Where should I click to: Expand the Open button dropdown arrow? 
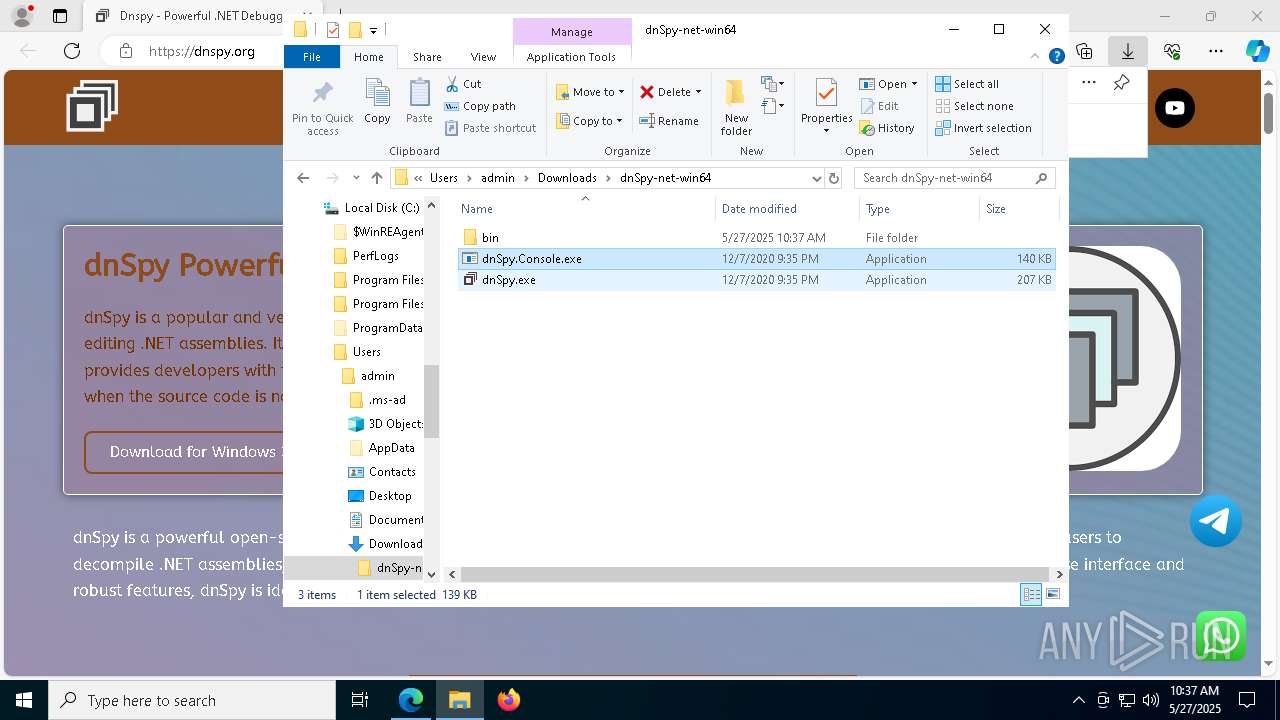(914, 84)
